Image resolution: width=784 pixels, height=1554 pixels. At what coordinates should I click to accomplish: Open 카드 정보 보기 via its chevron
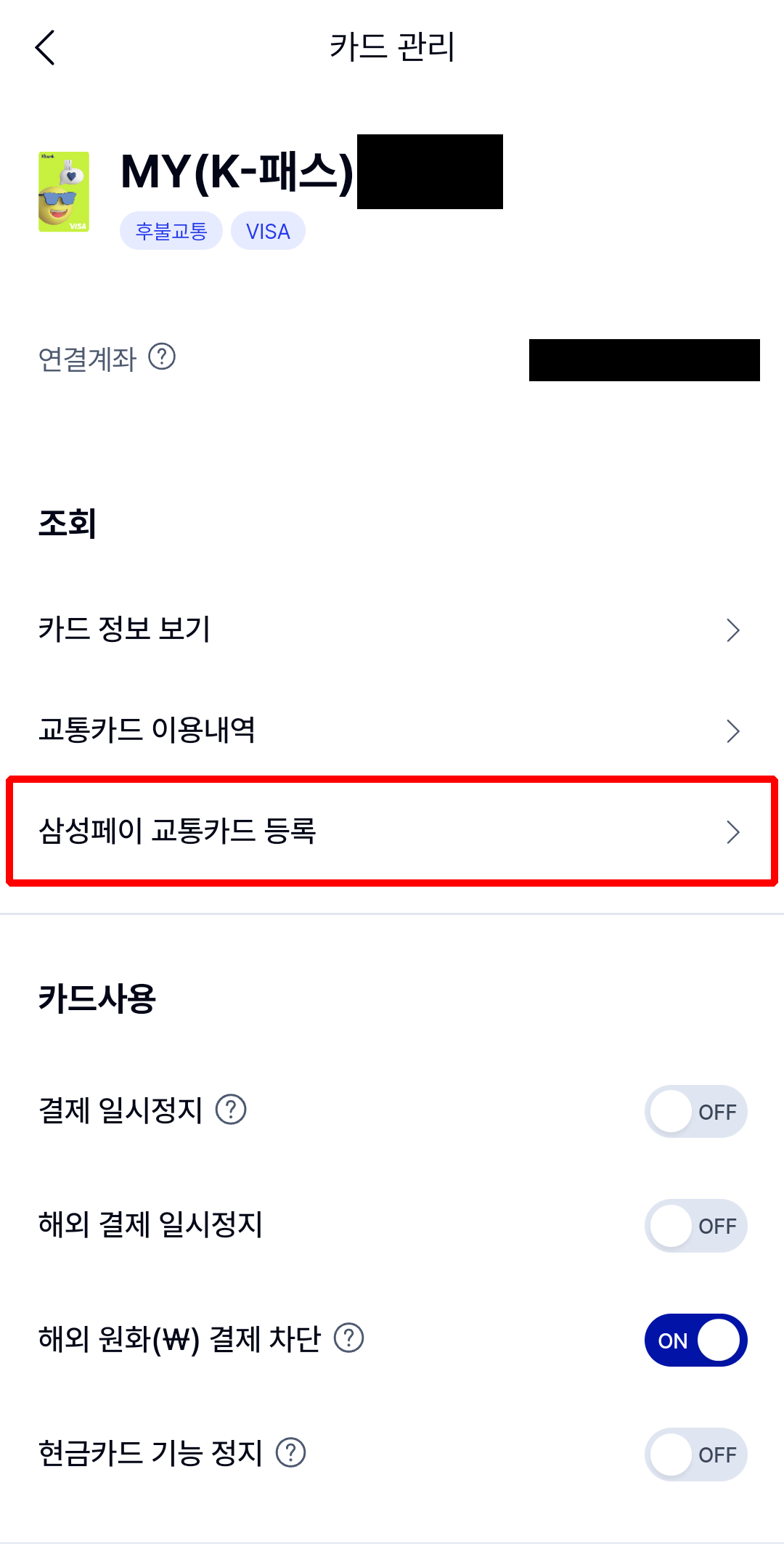click(734, 630)
